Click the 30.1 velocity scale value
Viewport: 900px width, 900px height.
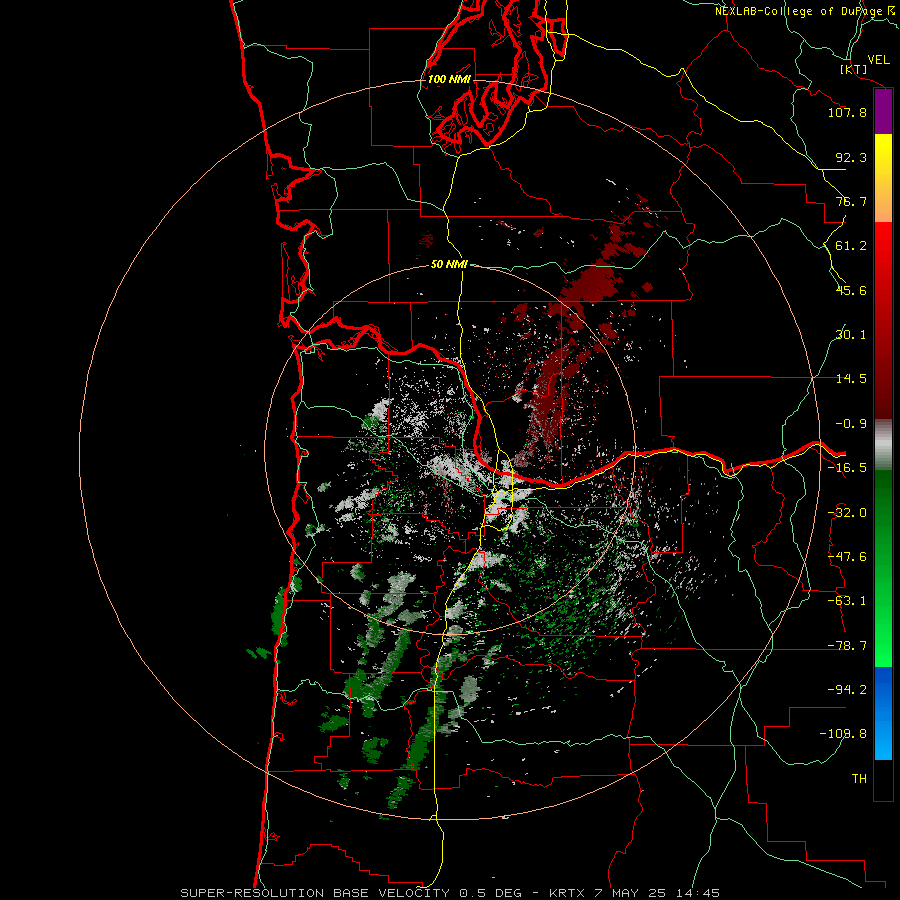[x=851, y=335]
